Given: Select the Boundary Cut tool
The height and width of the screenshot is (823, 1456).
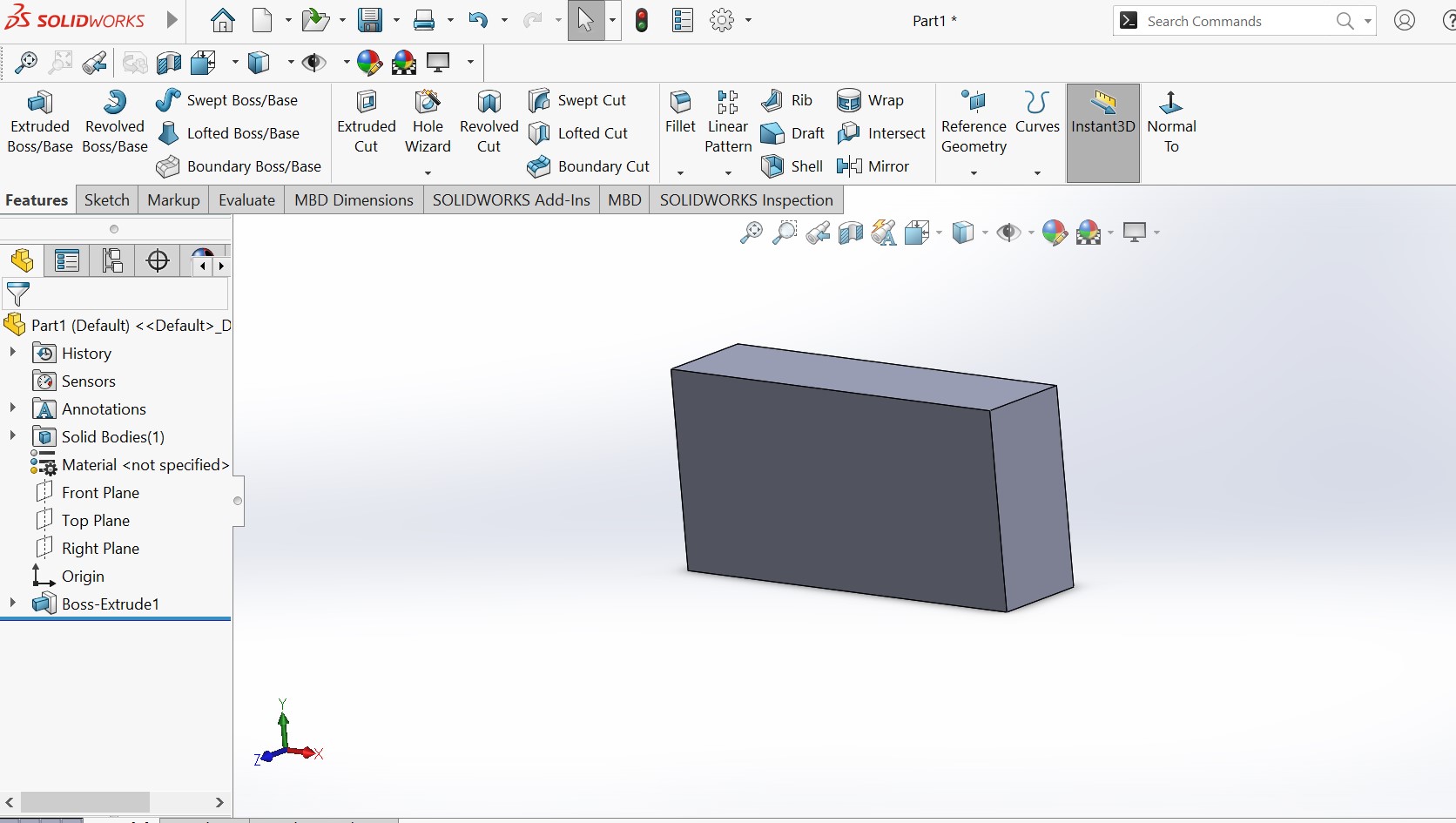Looking at the screenshot, I should tap(590, 166).
